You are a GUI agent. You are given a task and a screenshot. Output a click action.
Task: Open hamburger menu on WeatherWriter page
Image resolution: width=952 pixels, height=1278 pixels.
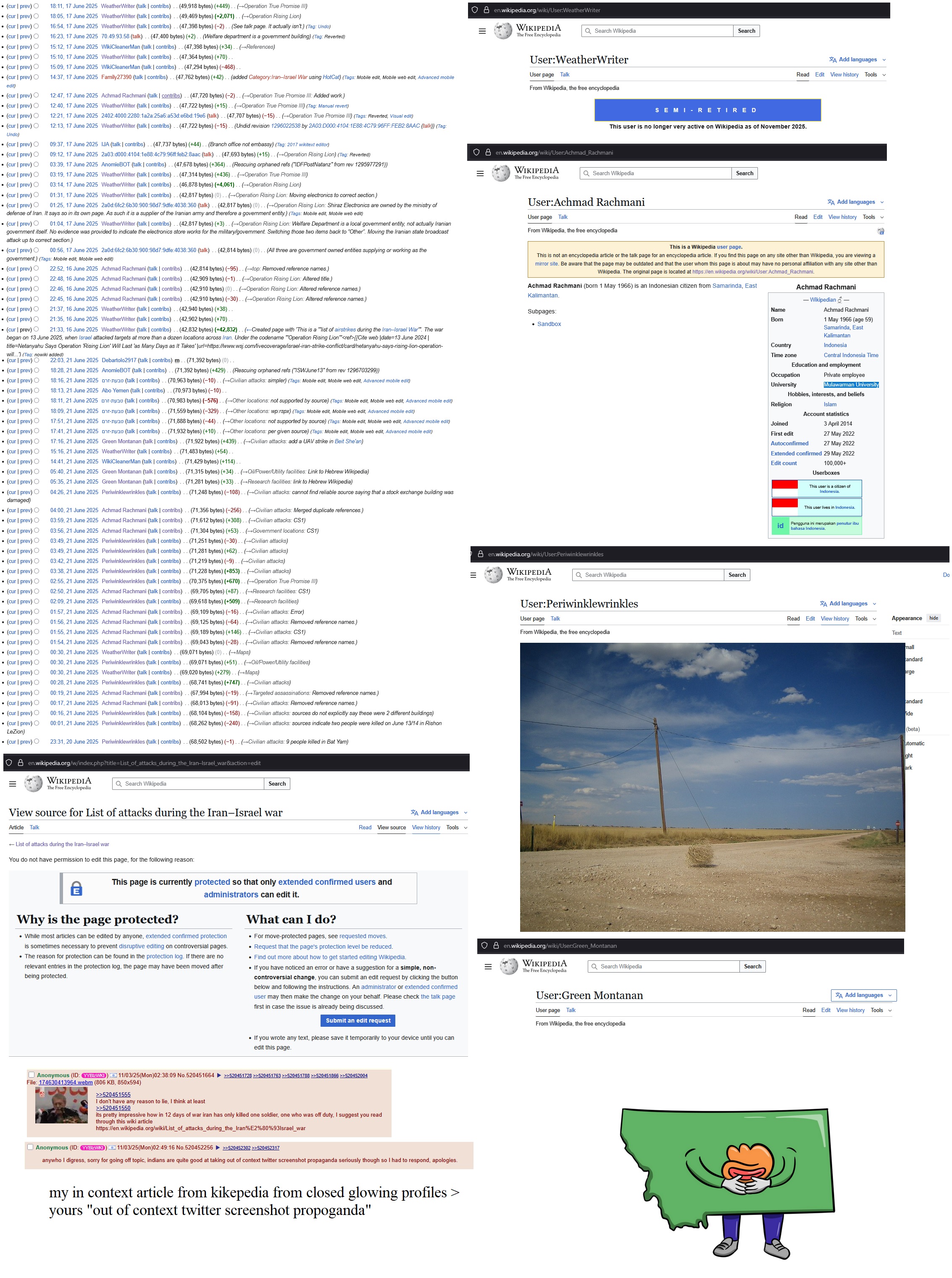482,31
